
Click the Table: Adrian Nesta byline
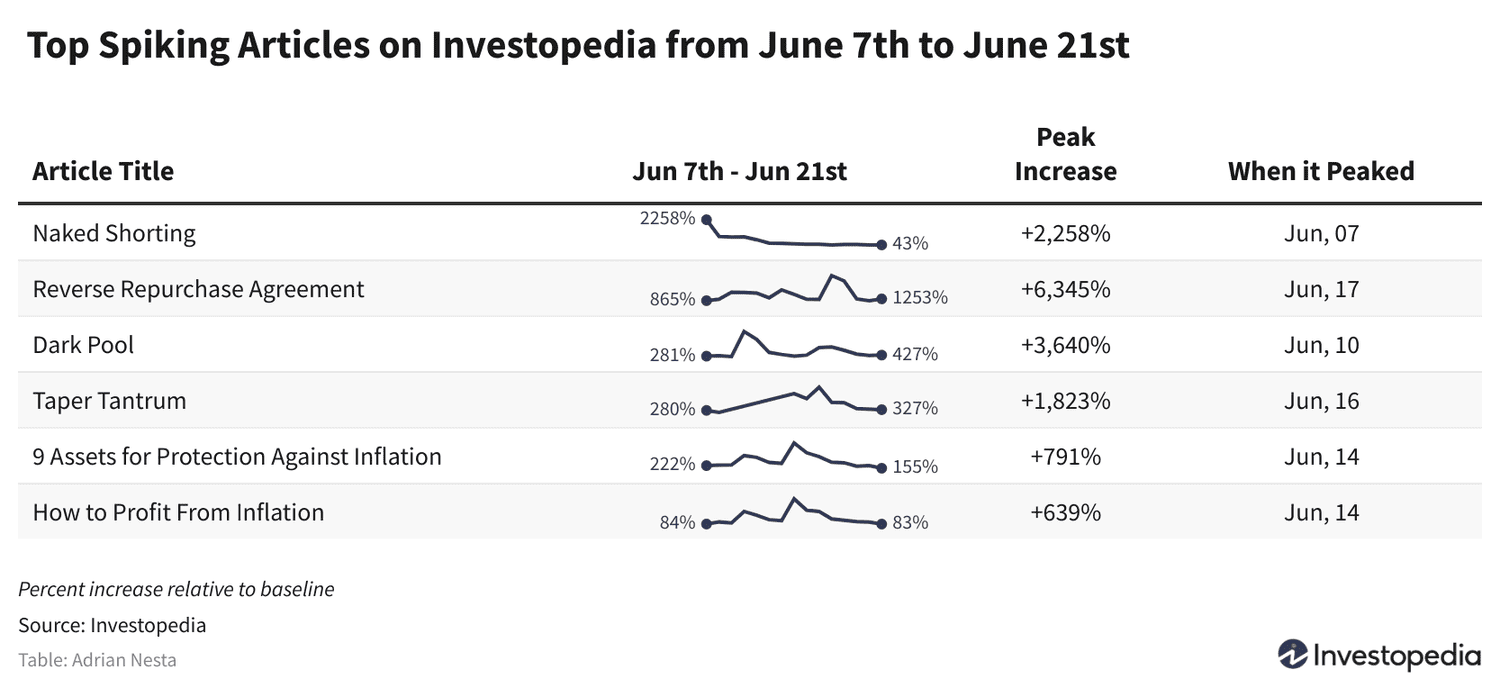pos(97,660)
